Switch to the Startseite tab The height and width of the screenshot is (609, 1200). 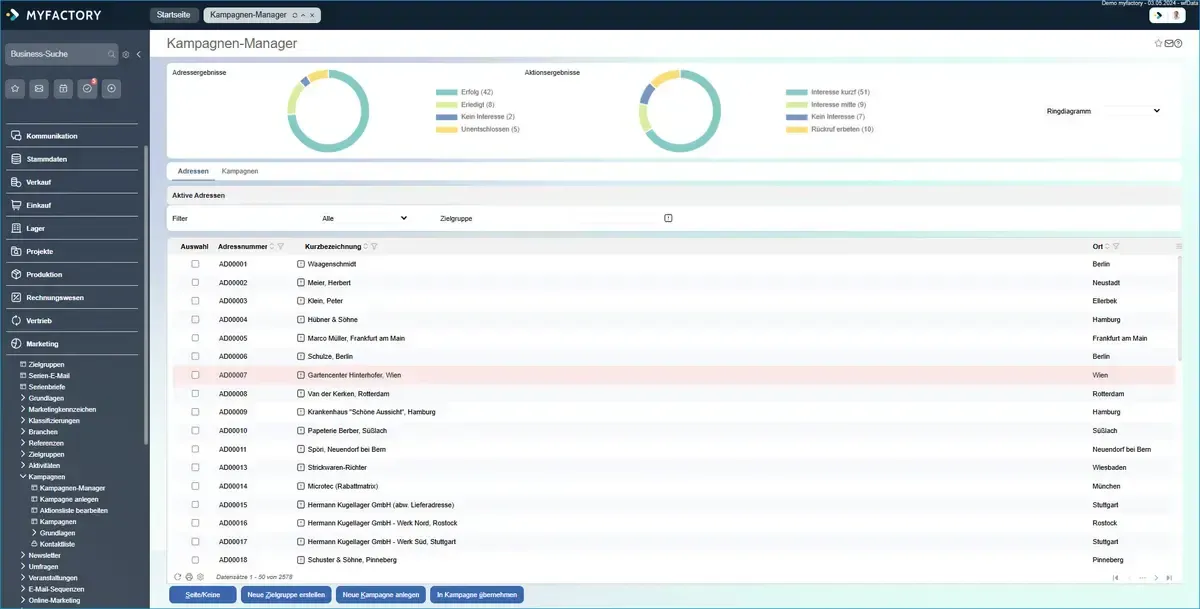tap(172, 15)
